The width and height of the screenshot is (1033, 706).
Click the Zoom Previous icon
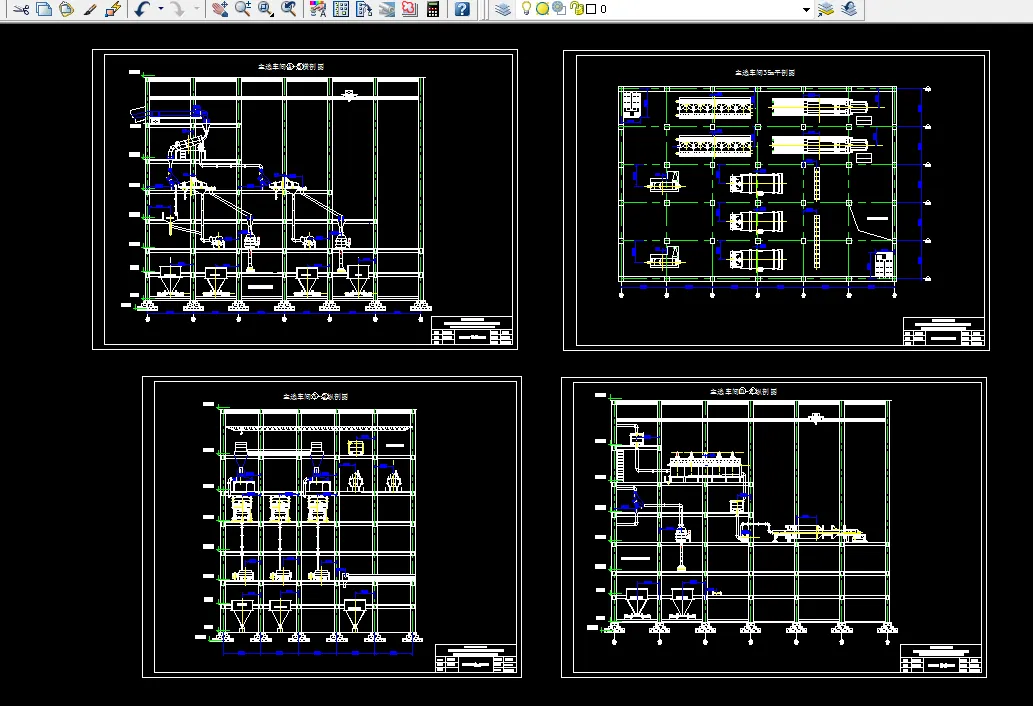(288, 9)
